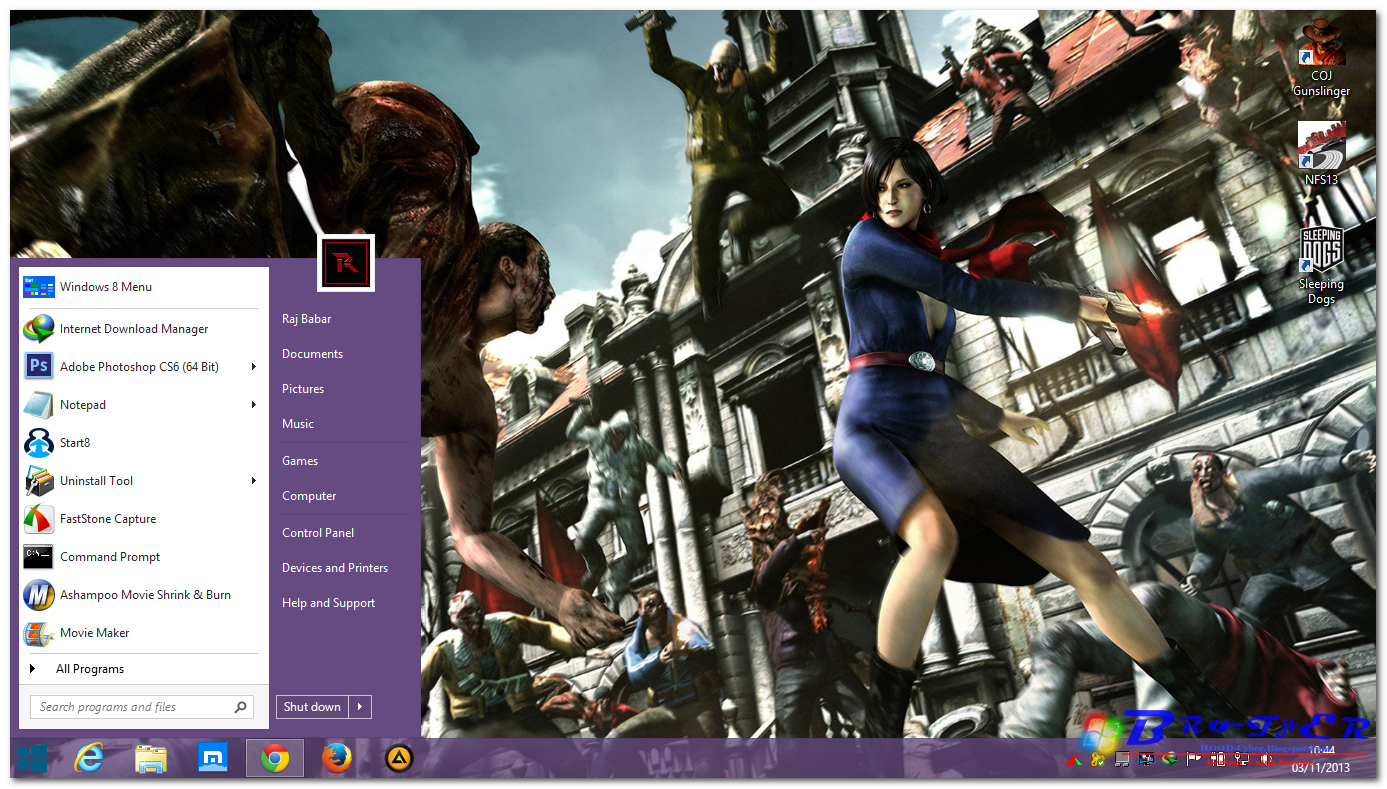The image size is (1387, 789).
Task: Launch Internet Download Manager from the start menu
Action: click(144, 329)
